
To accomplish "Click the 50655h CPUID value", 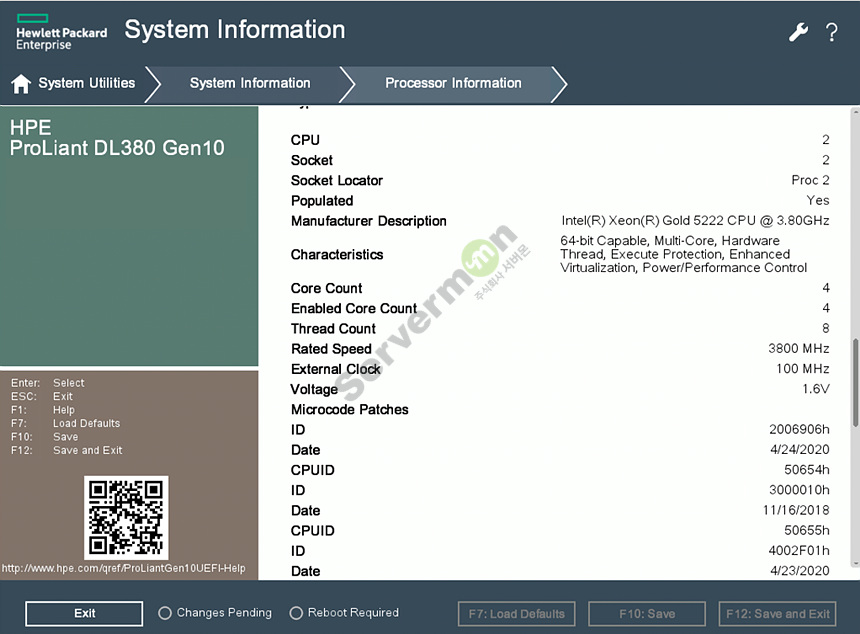I will click(x=807, y=530).
